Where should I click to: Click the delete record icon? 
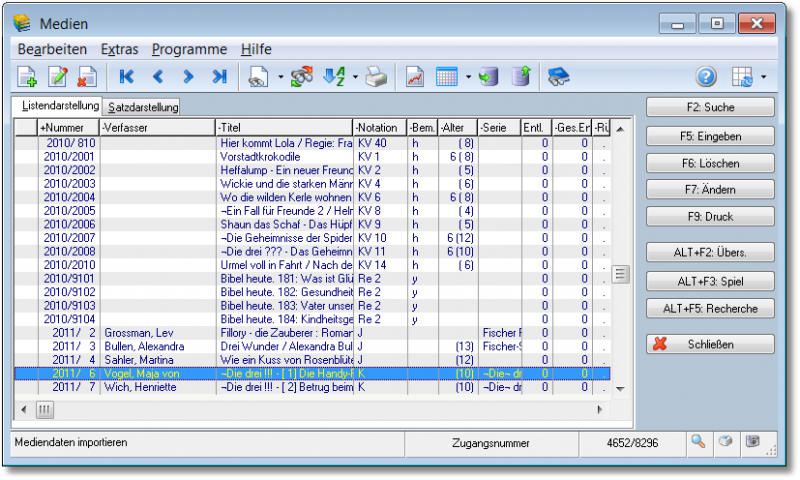[x=86, y=77]
